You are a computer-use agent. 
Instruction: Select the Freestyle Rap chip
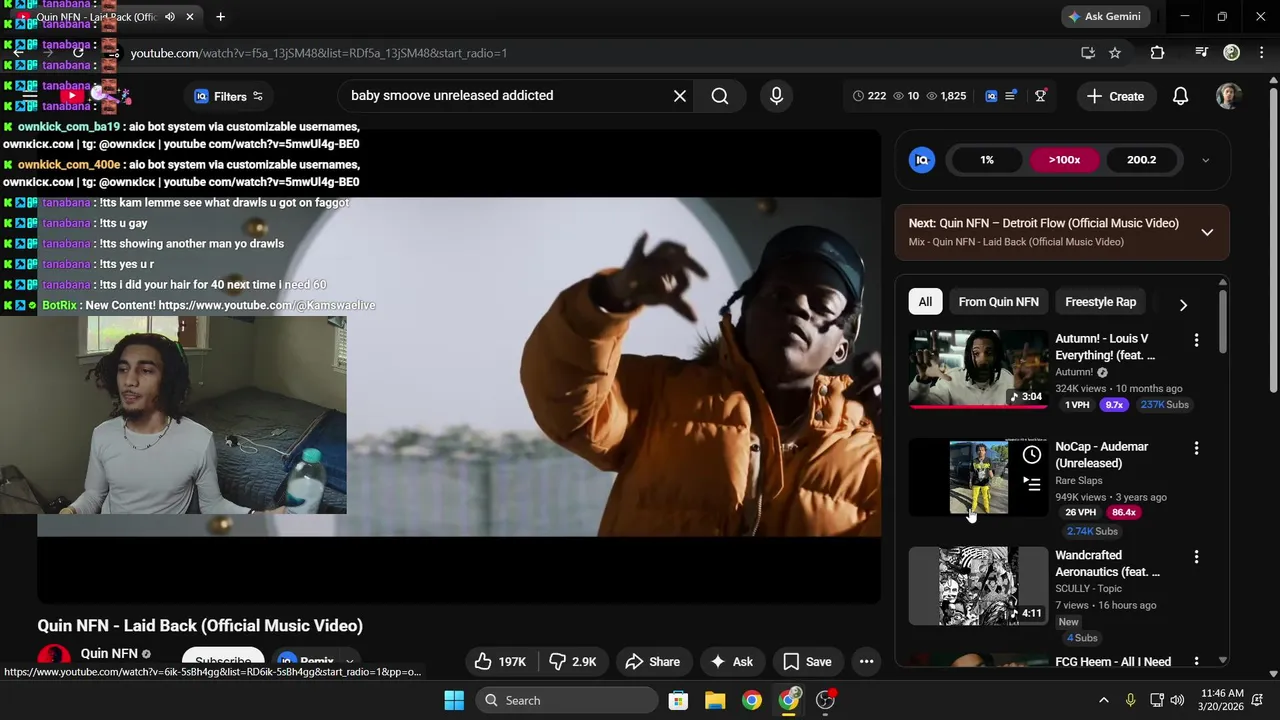pyautogui.click(x=1100, y=302)
